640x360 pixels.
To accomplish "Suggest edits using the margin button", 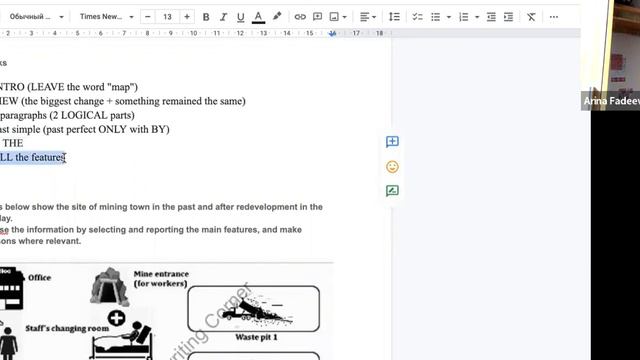I will tap(392, 191).
